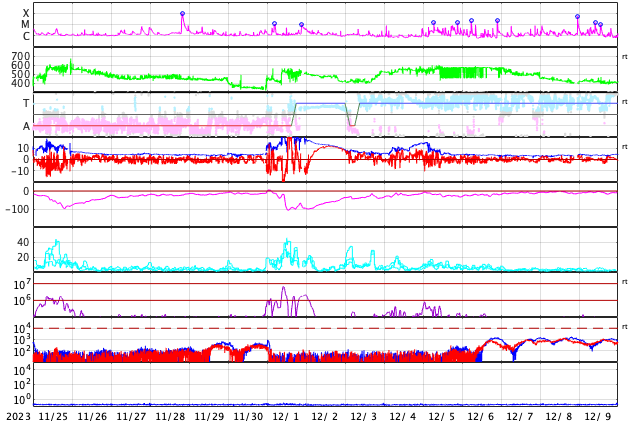This screenshot has width=634, height=424.
Task: Click the A sector axis label
Action: pos(26,127)
